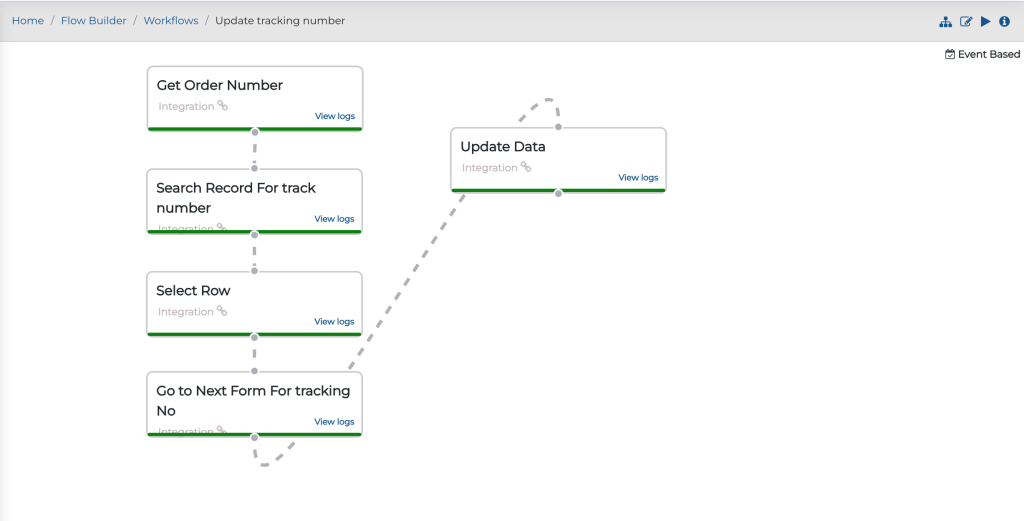The width and height of the screenshot is (1024, 521).
Task: Click bottom connector dot of Select Row
Action: pos(255,338)
